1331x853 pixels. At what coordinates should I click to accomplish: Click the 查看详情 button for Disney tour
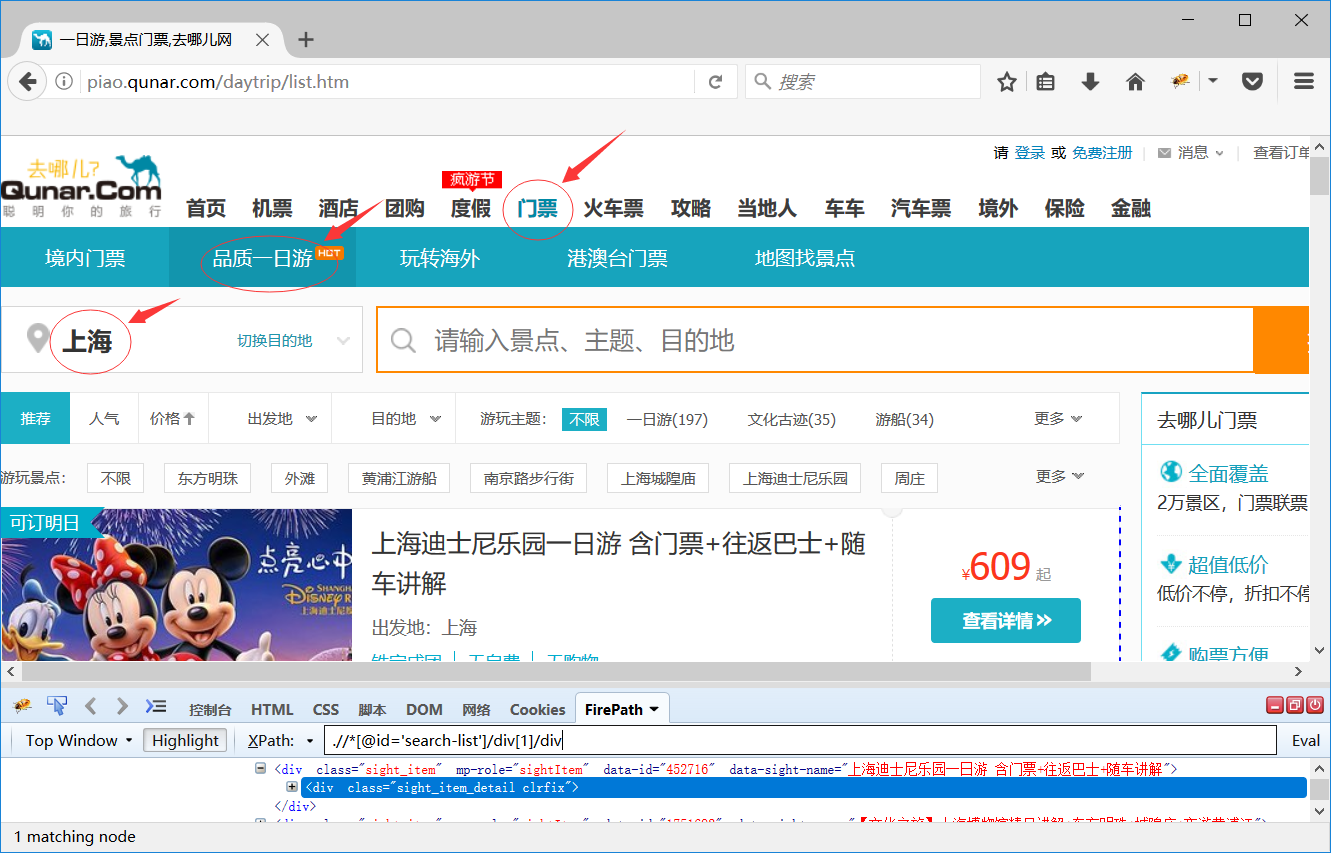point(1006,620)
